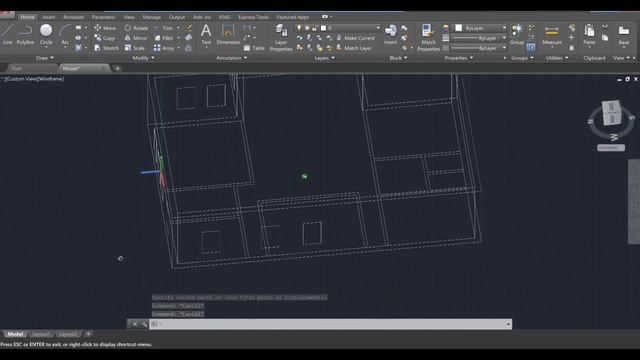Click the Fillet tool
Viewport: 640px width, 360px height.
tap(164, 38)
